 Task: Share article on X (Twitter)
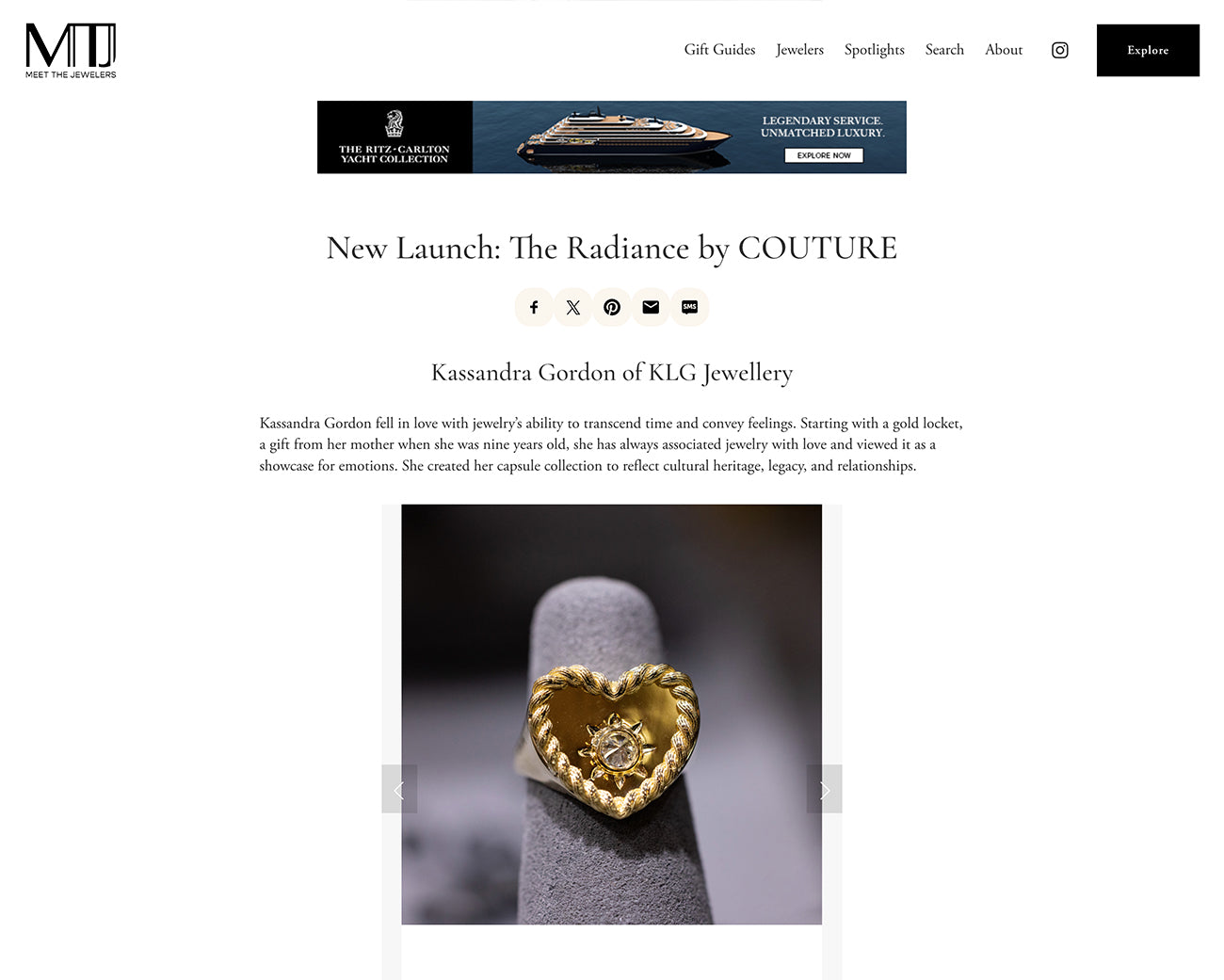[x=572, y=307]
